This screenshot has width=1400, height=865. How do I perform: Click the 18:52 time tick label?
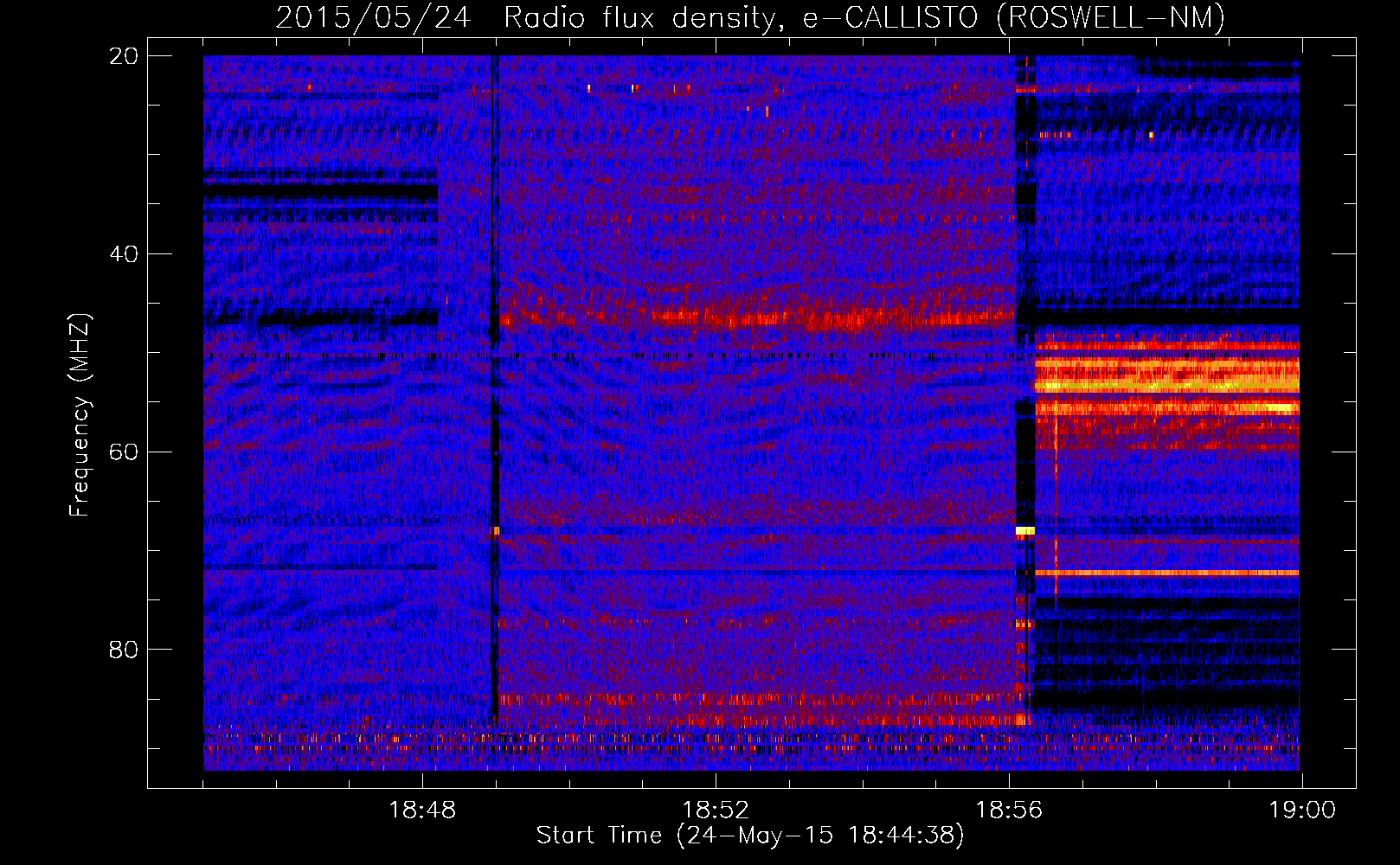[x=716, y=811]
